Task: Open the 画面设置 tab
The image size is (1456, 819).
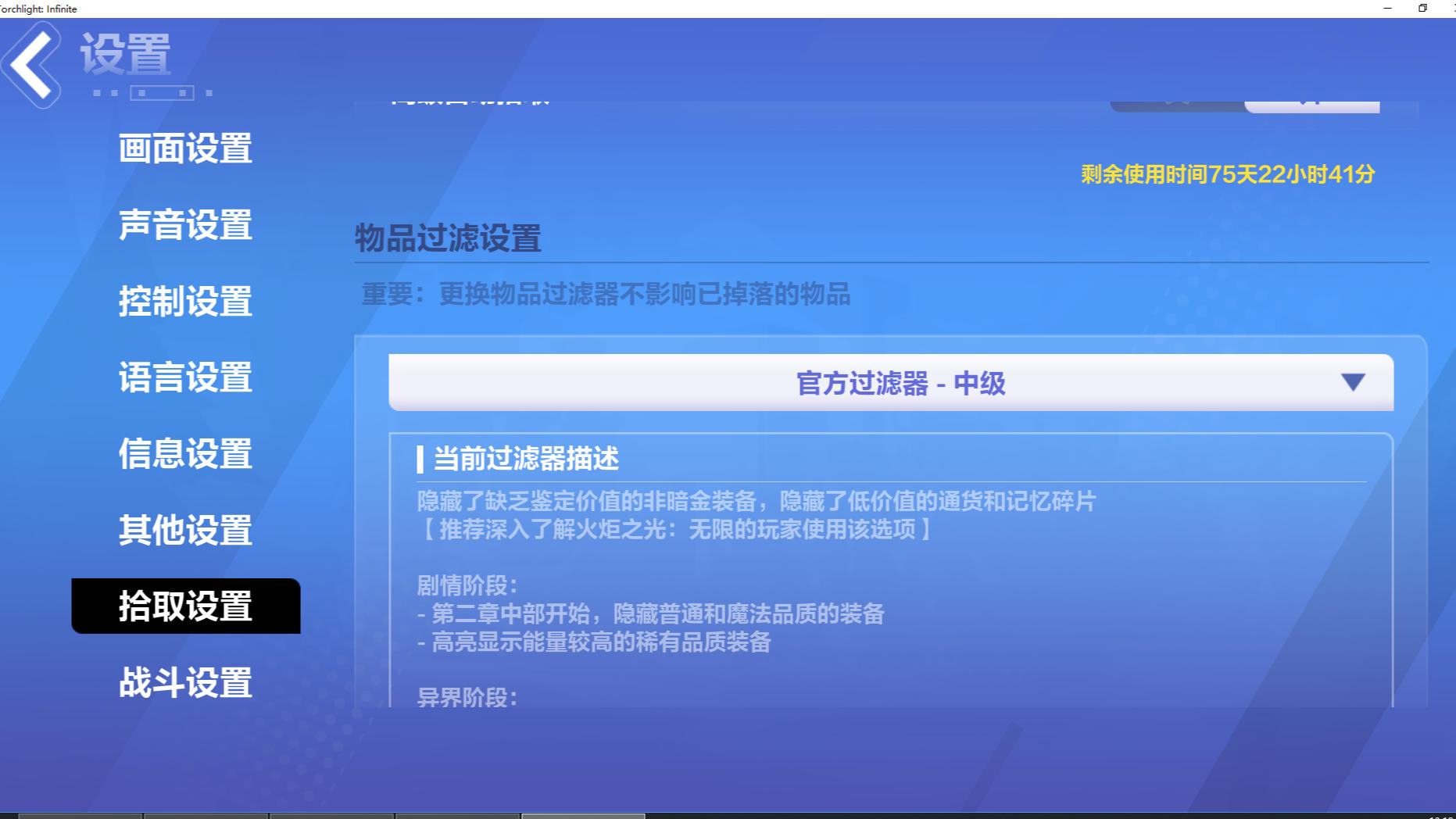Action: 185,148
